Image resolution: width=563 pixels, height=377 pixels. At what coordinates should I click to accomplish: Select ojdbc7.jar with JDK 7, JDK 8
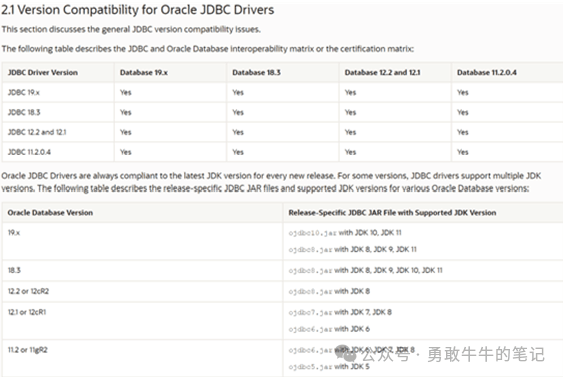[340, 312]
